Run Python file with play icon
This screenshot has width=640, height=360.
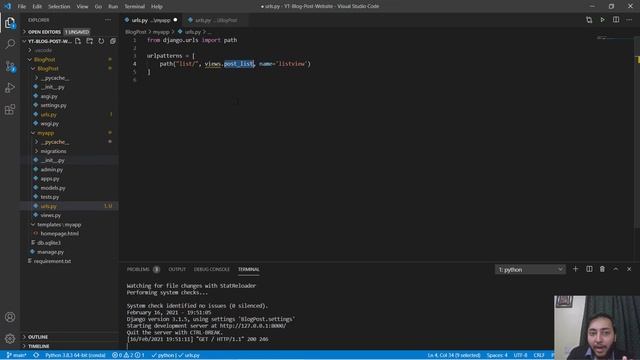pos(602,20)
